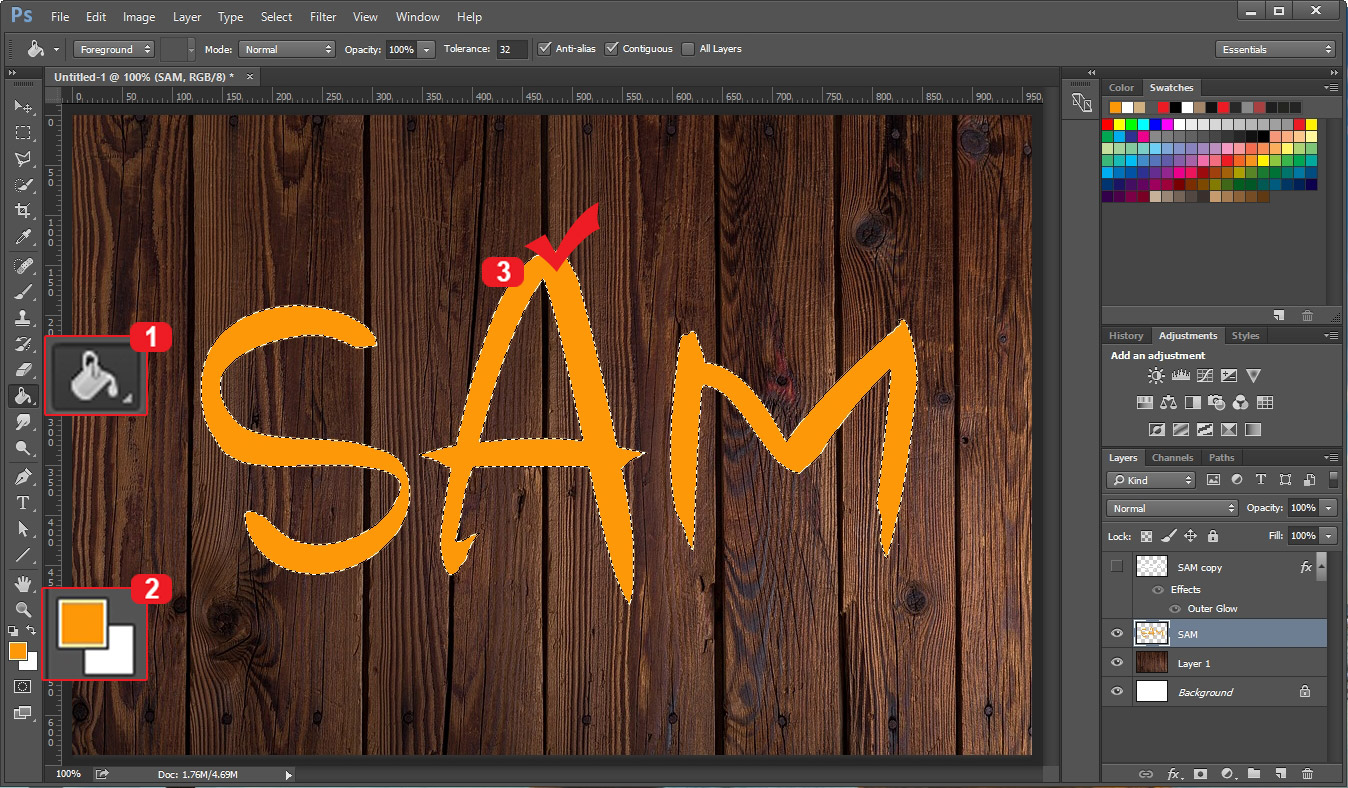
Task: Select the Hand tool
Action: coord(23,583)
